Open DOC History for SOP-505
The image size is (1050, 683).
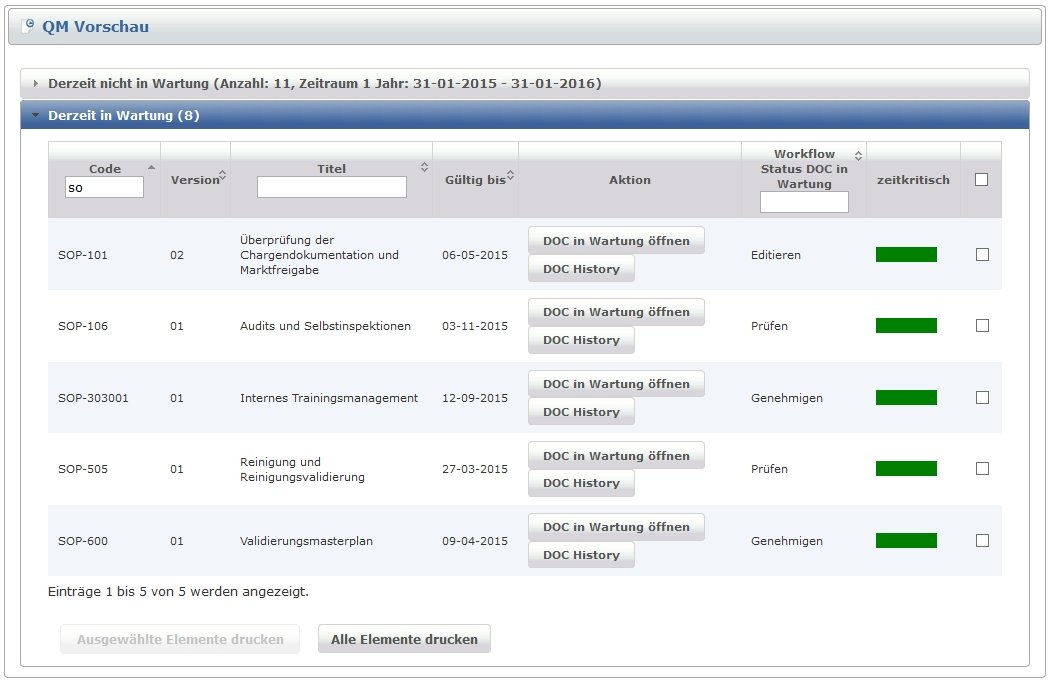coord(581,483)
